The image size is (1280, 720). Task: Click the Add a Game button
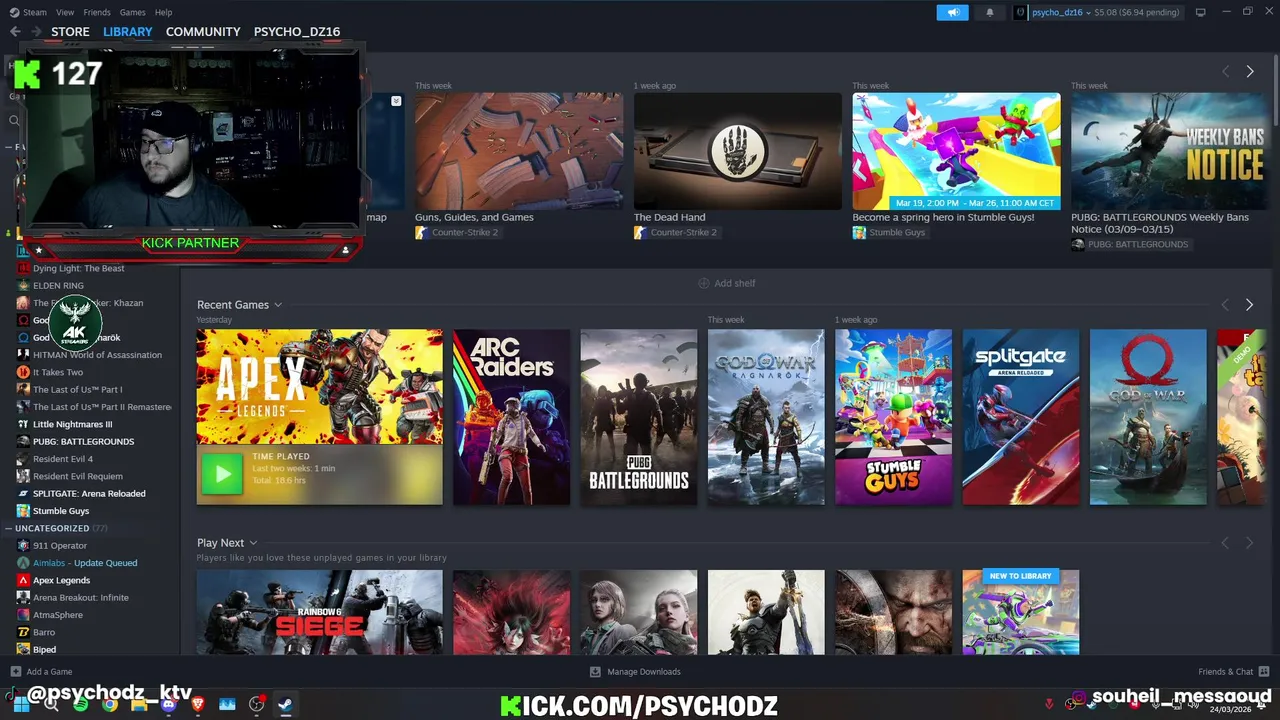pyautogui.click(x=41, y=671)
